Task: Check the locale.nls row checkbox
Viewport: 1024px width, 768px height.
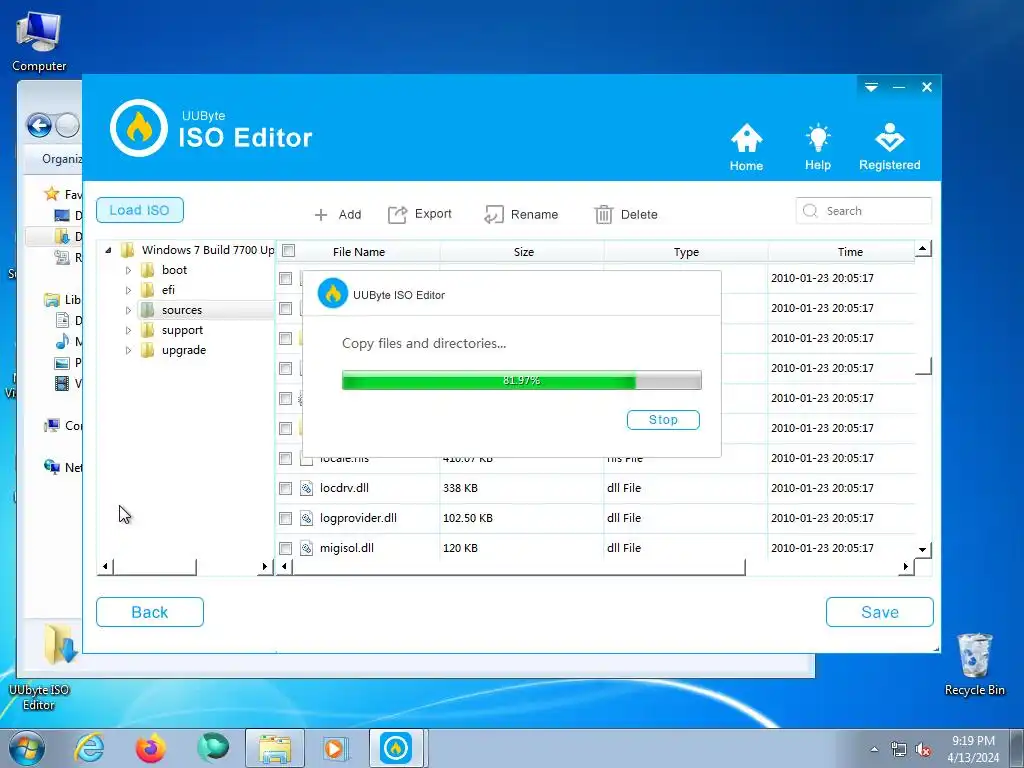Action: point(285,458)
